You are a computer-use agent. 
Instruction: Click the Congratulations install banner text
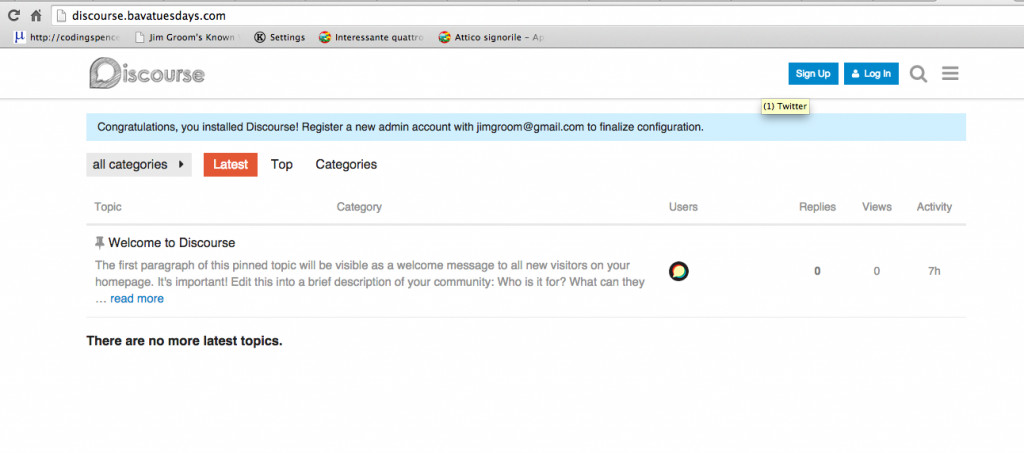click(400, 127)
